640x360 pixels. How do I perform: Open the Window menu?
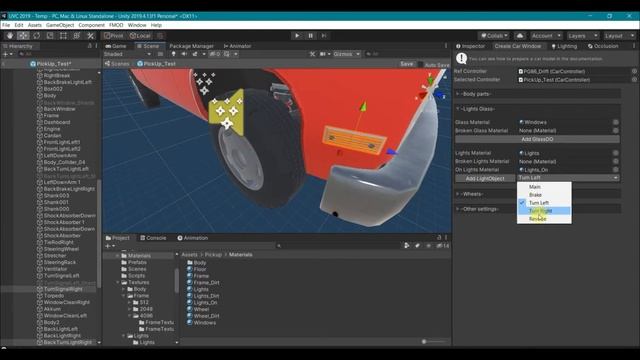137,25
